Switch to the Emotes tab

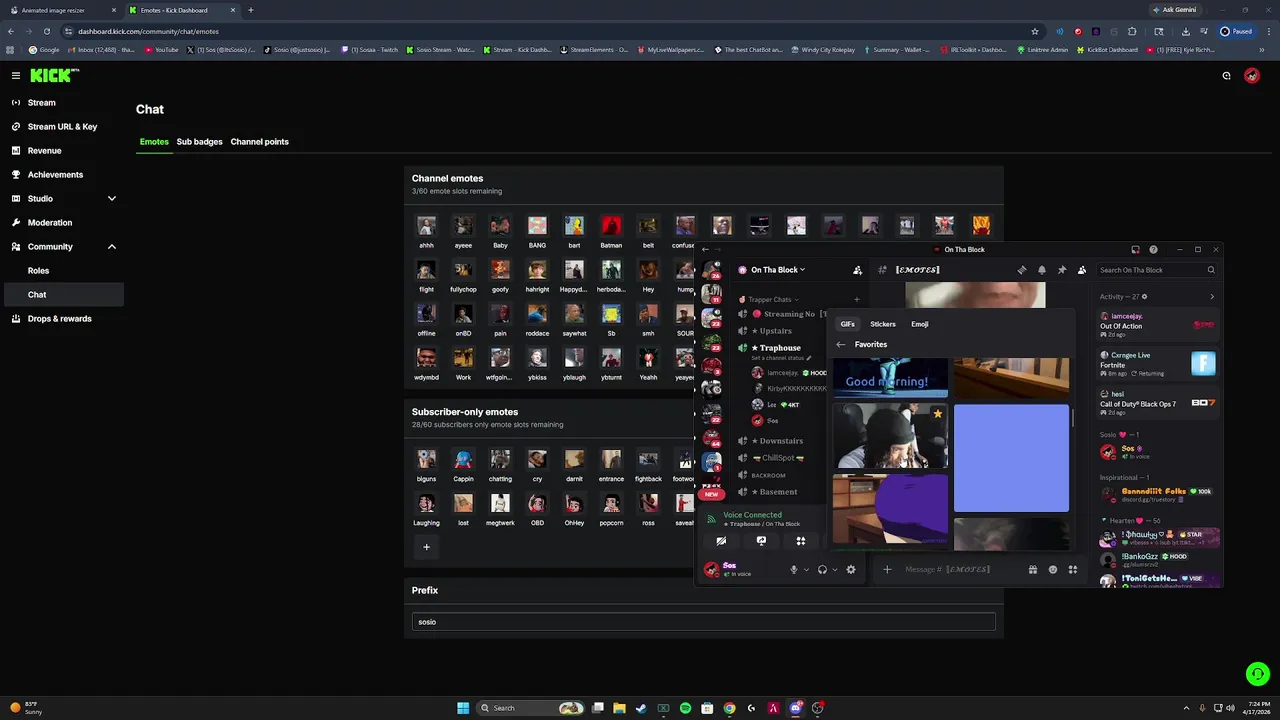(x=154, y=142)
